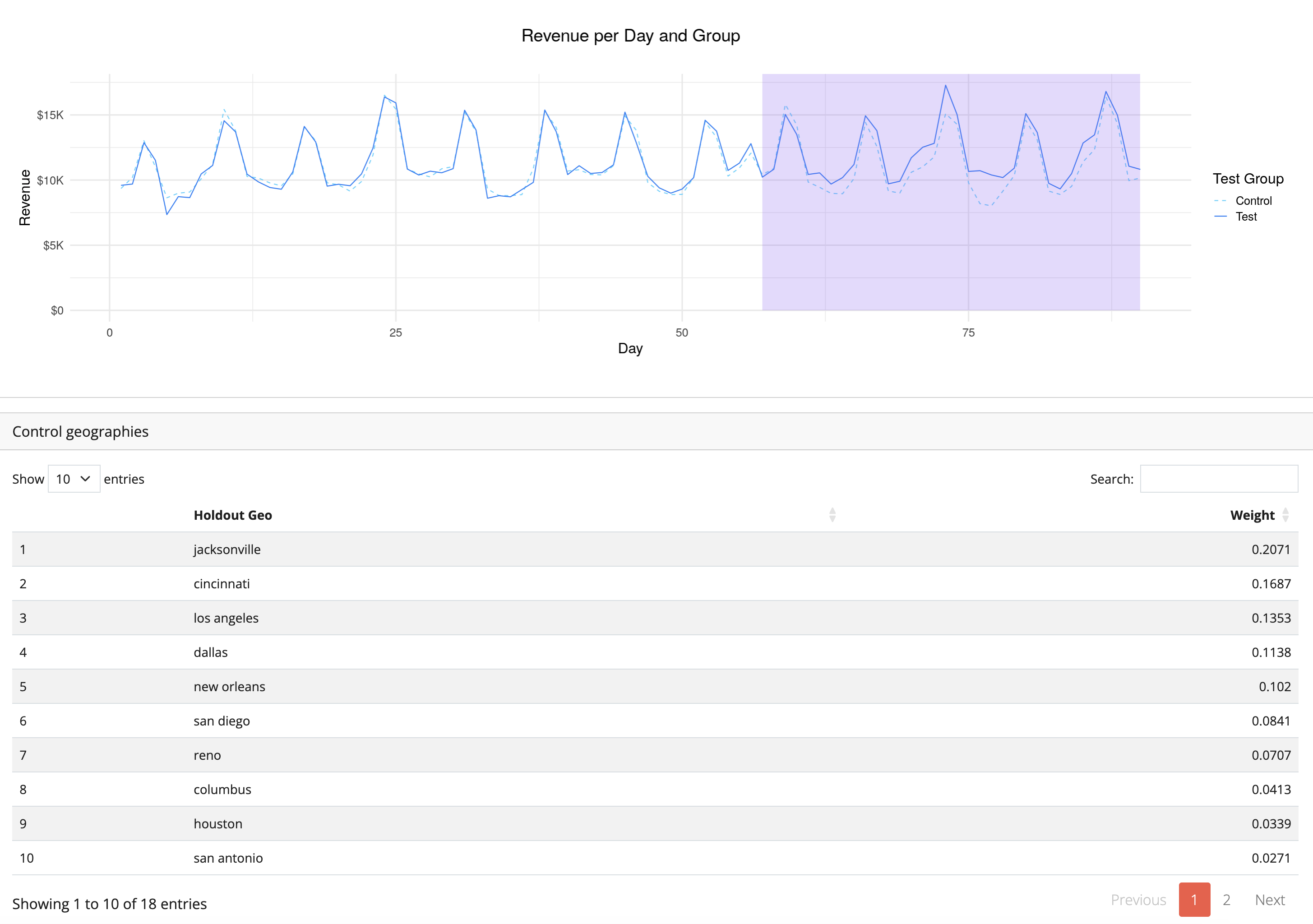The height and width of the screenshot is (924, 1313).
Task: Select the san antonio geo cell
Action: [x=228, y=858]
